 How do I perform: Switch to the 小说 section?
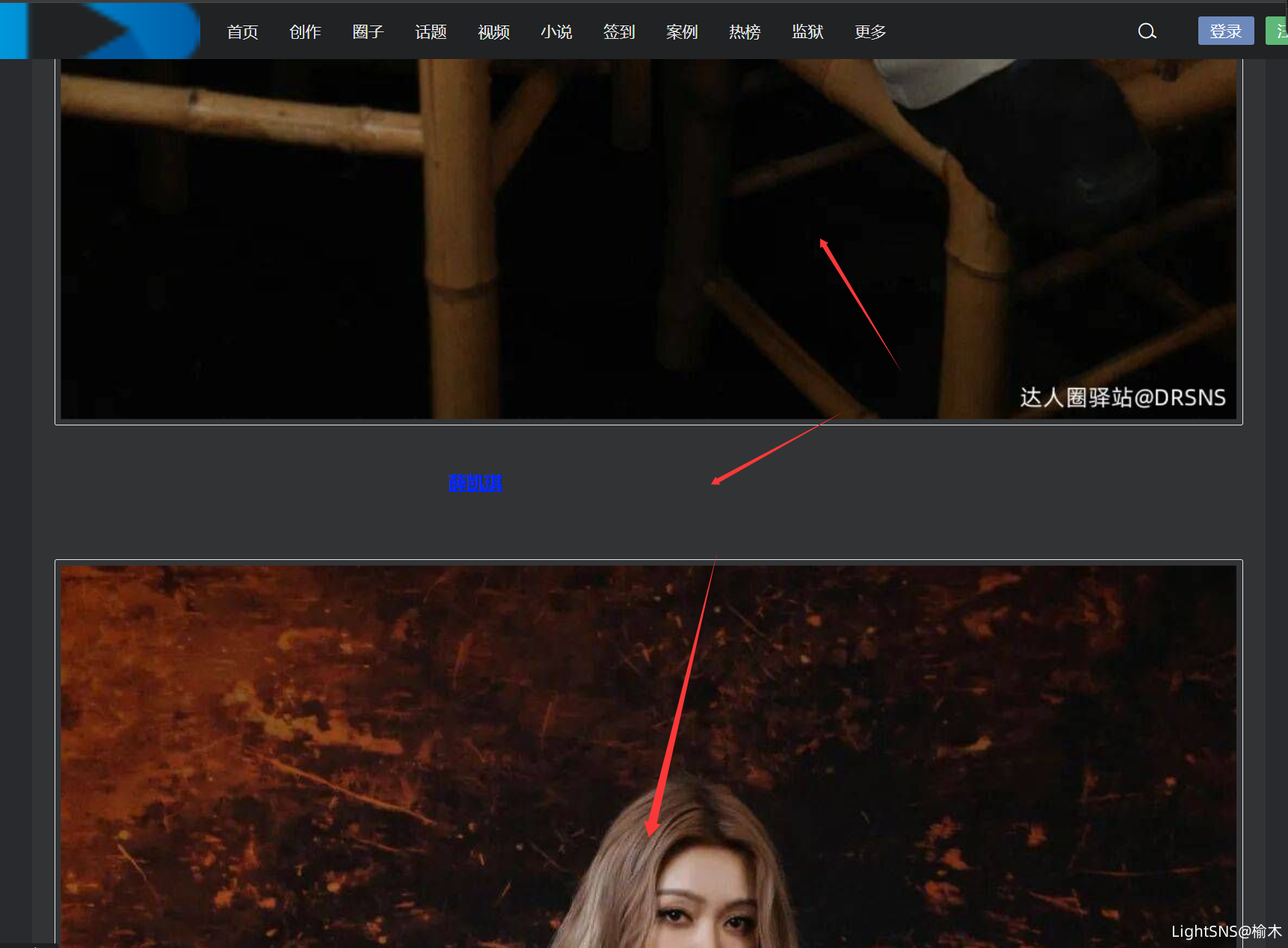coord(556,32)
